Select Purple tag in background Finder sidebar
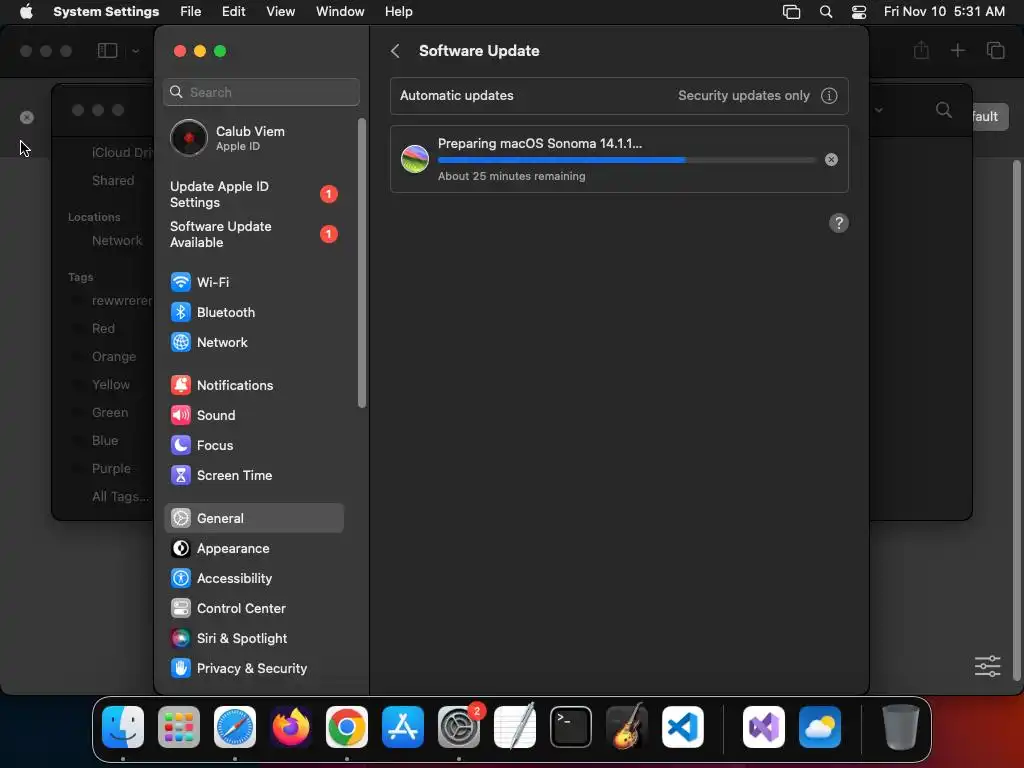Image resolution: width=1024 pixels, height=768 pixels. (x=111, y=468)
